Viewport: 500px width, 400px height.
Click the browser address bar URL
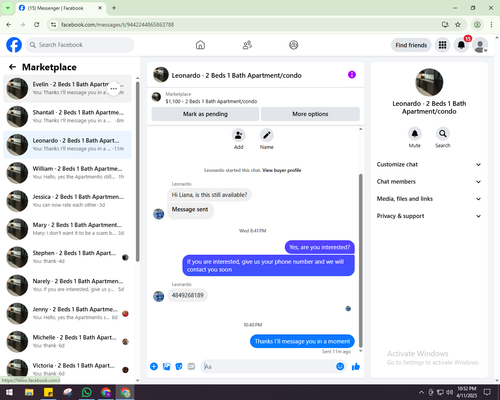click(117, 25)
